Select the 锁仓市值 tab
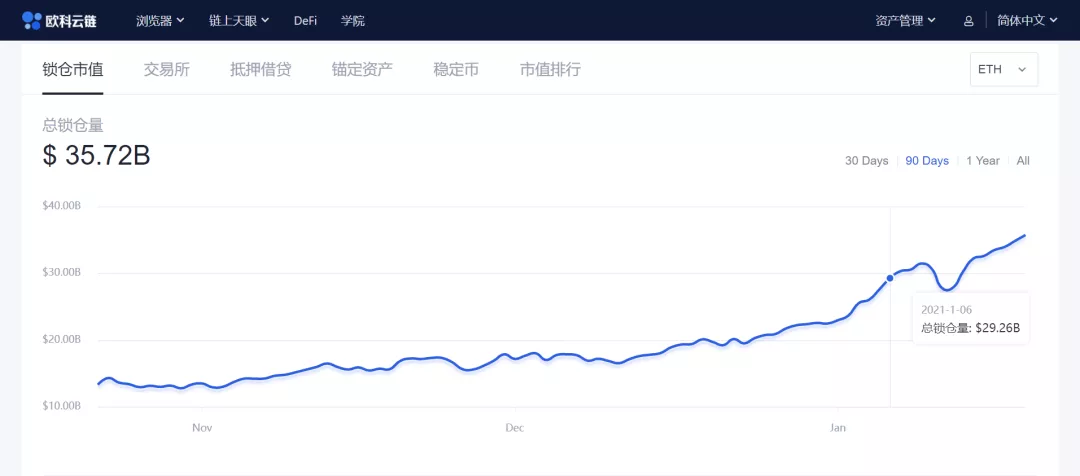 tap(73, 69)
